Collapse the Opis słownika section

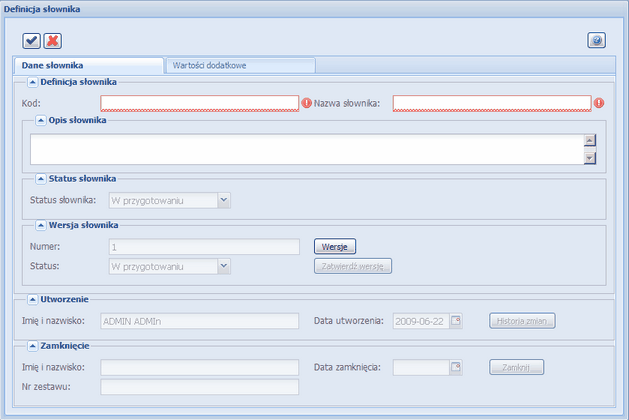[x=41, y=120]
